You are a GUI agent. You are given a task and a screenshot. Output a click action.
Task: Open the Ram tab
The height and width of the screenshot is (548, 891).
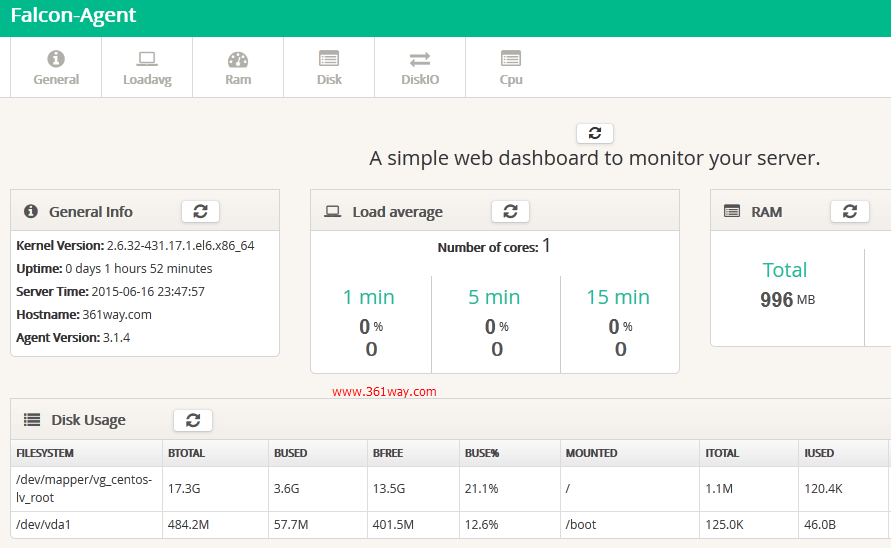coord(238,68)
